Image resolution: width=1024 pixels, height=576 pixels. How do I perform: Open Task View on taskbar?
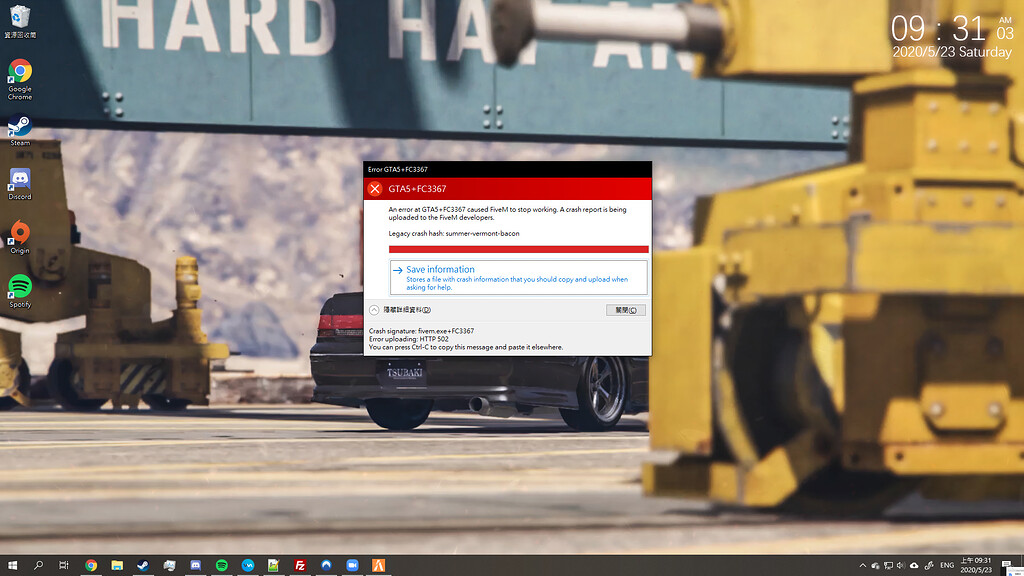click(63, 566)
